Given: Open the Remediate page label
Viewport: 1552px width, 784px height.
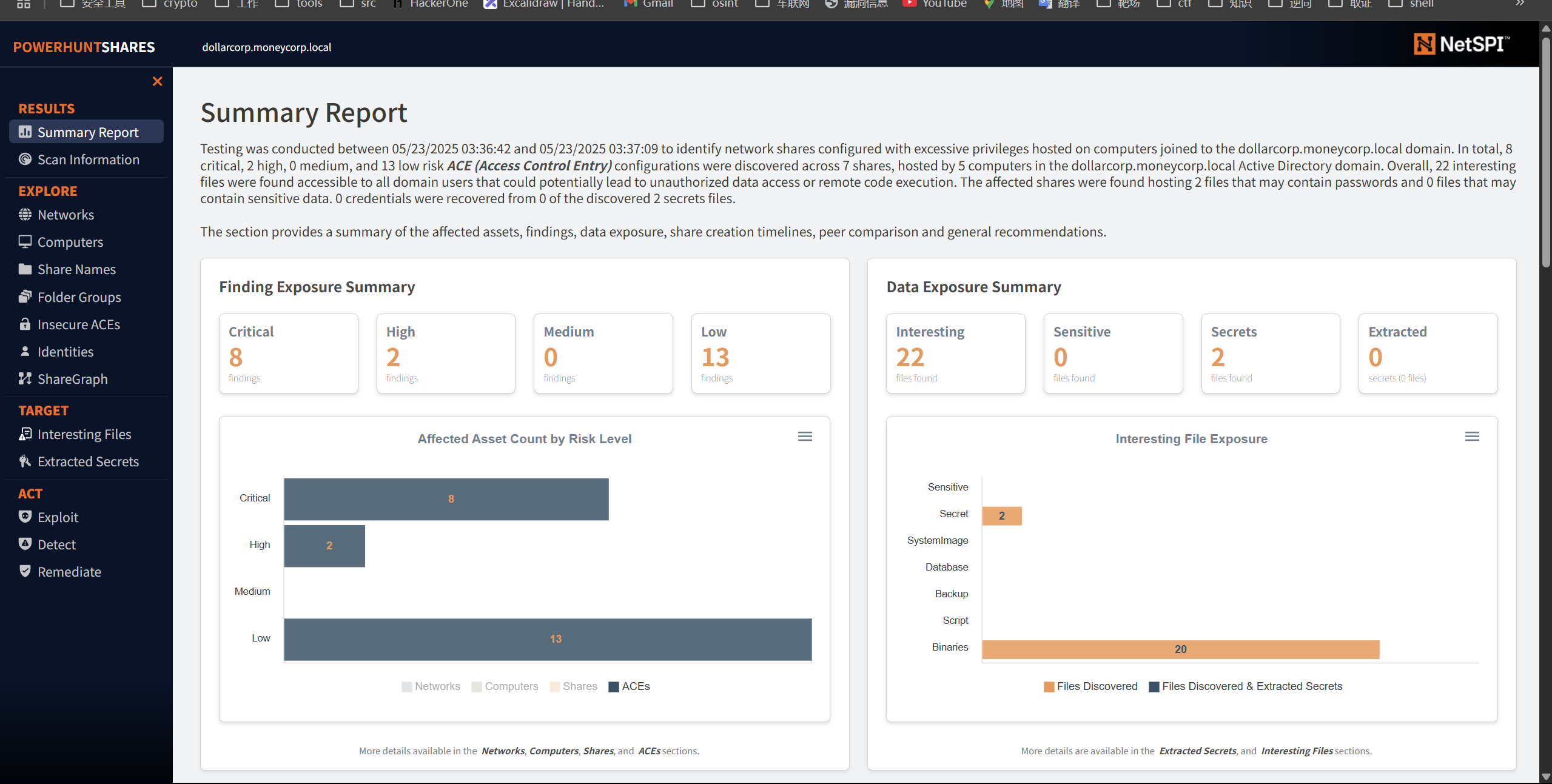Looking at the screenshot, I should click(69, 571).
